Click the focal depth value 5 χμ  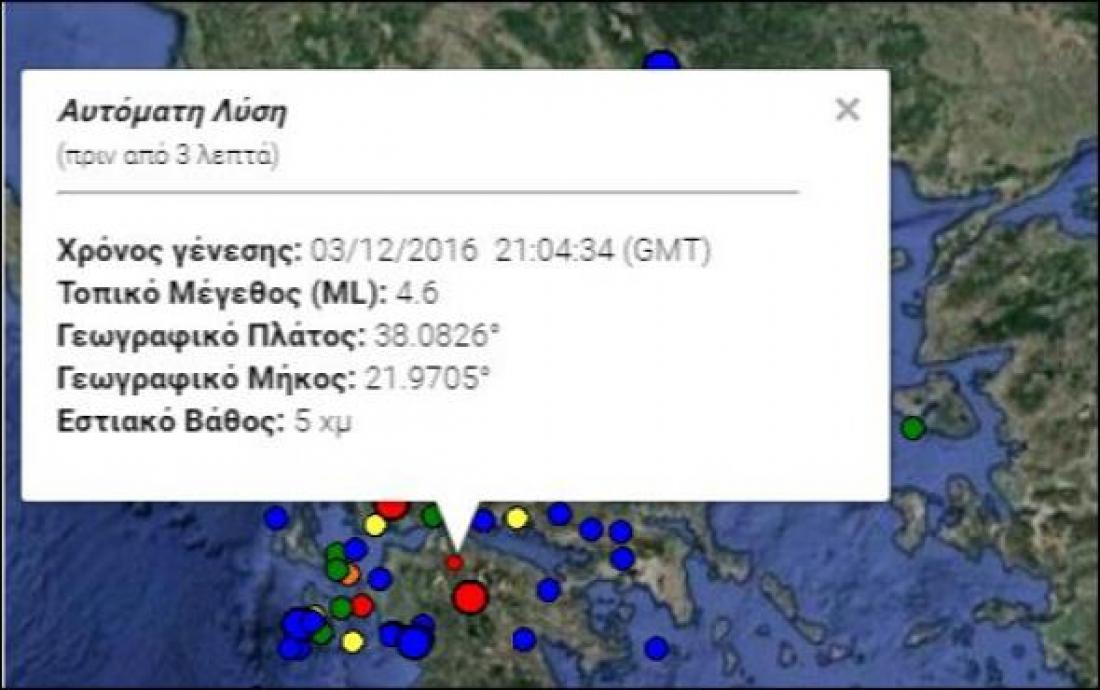click(324, 421)
